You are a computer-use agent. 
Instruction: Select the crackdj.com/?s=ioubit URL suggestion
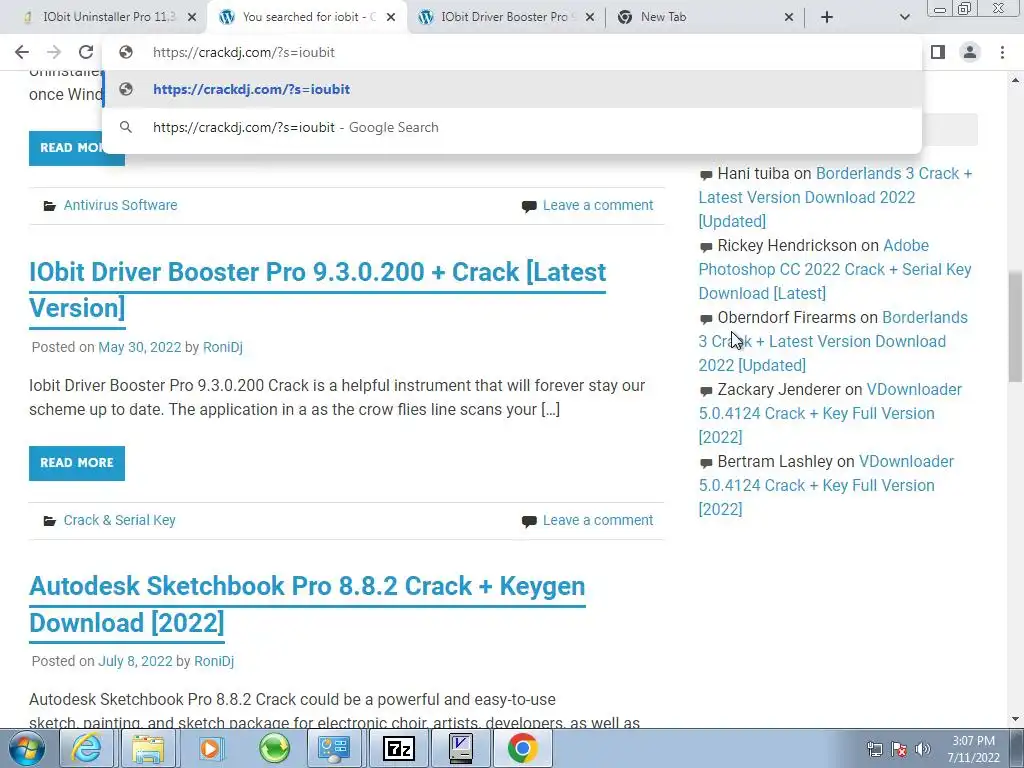pos(512,89)
